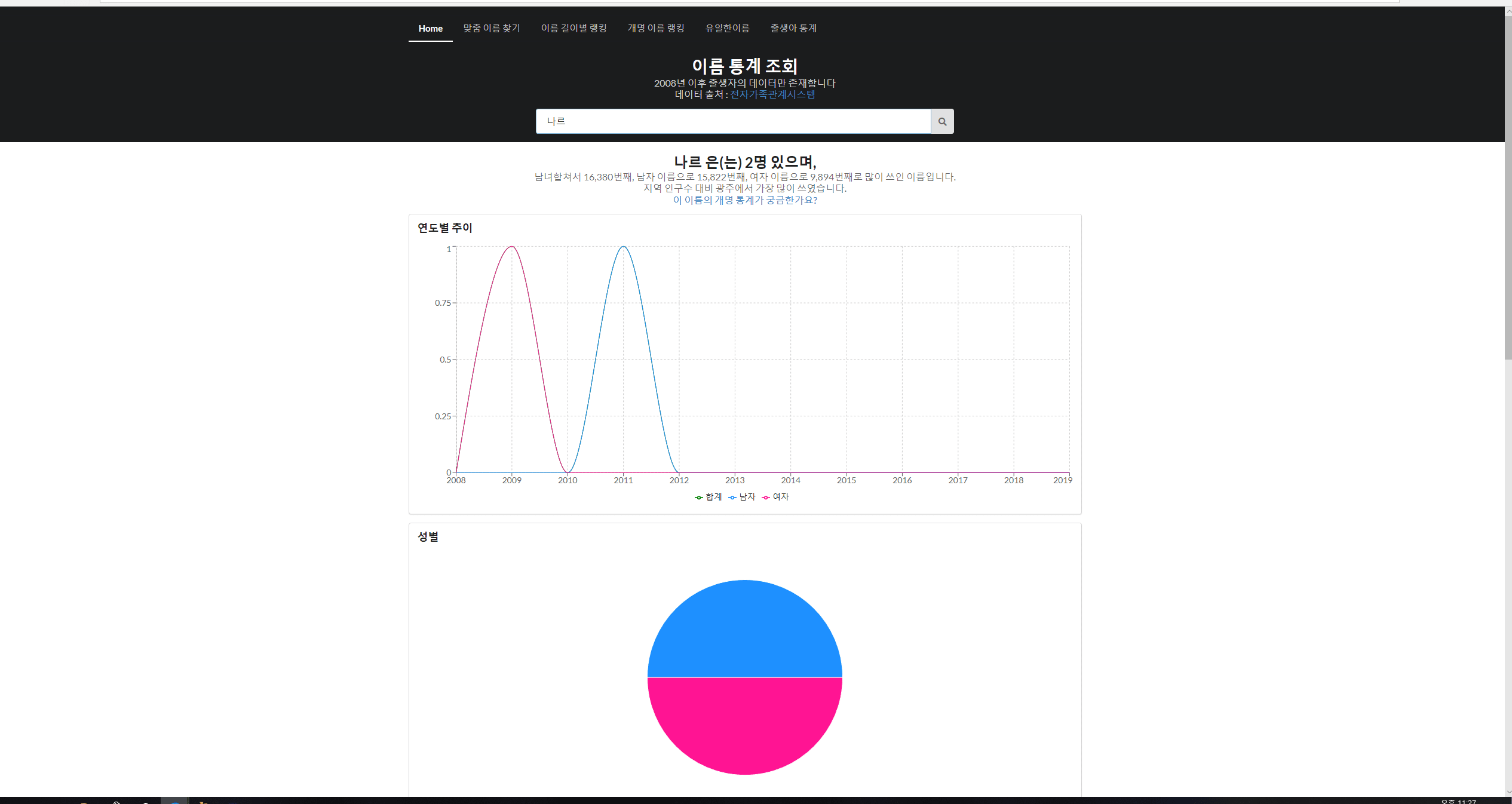The height and width of the screenshot is (804, 1512).
Task: Open 개명 이름 랭킹 page
Action: [x=656, y=28]
